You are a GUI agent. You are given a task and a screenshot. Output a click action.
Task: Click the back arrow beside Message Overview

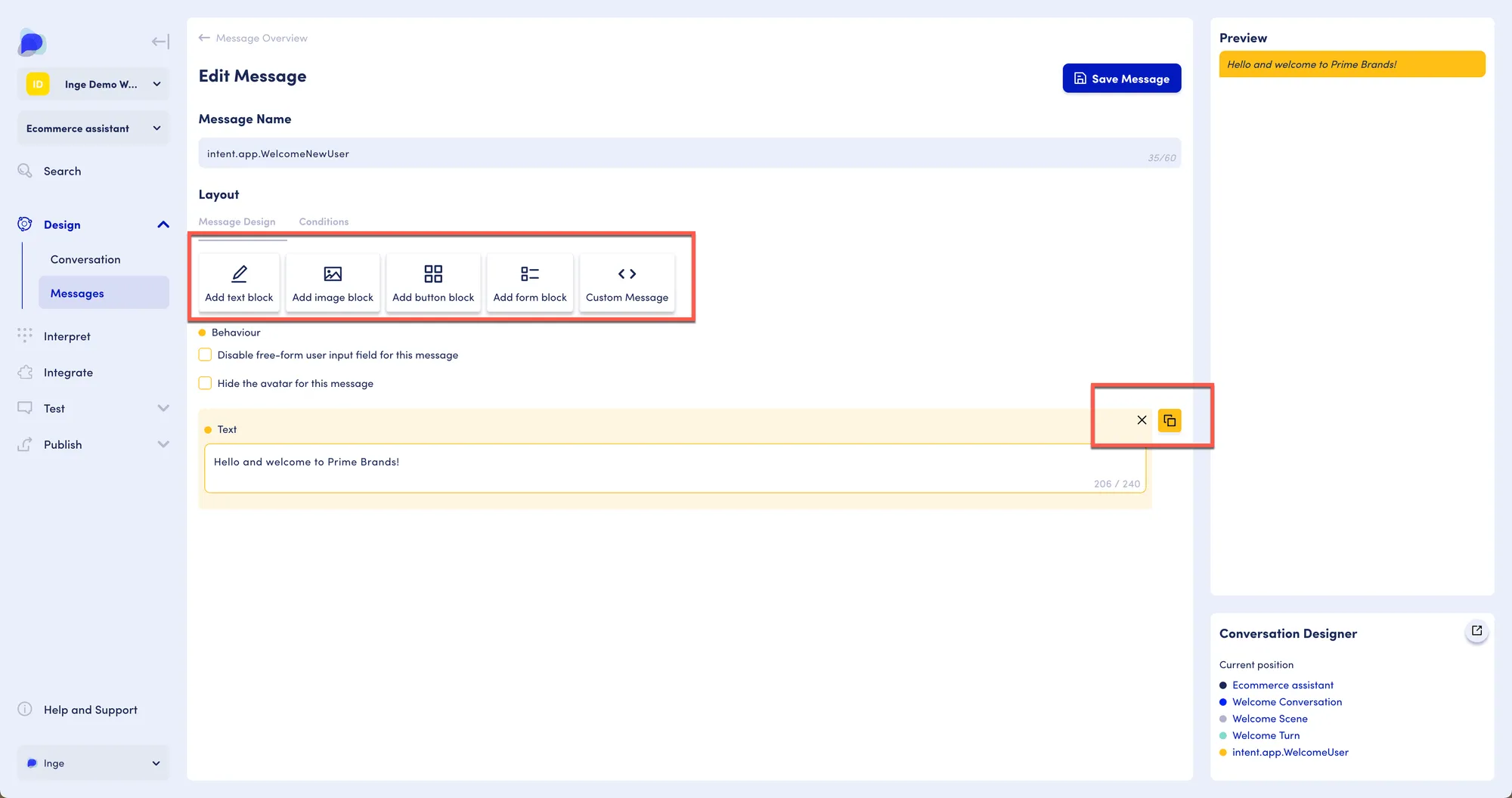(x=204, y=38)
